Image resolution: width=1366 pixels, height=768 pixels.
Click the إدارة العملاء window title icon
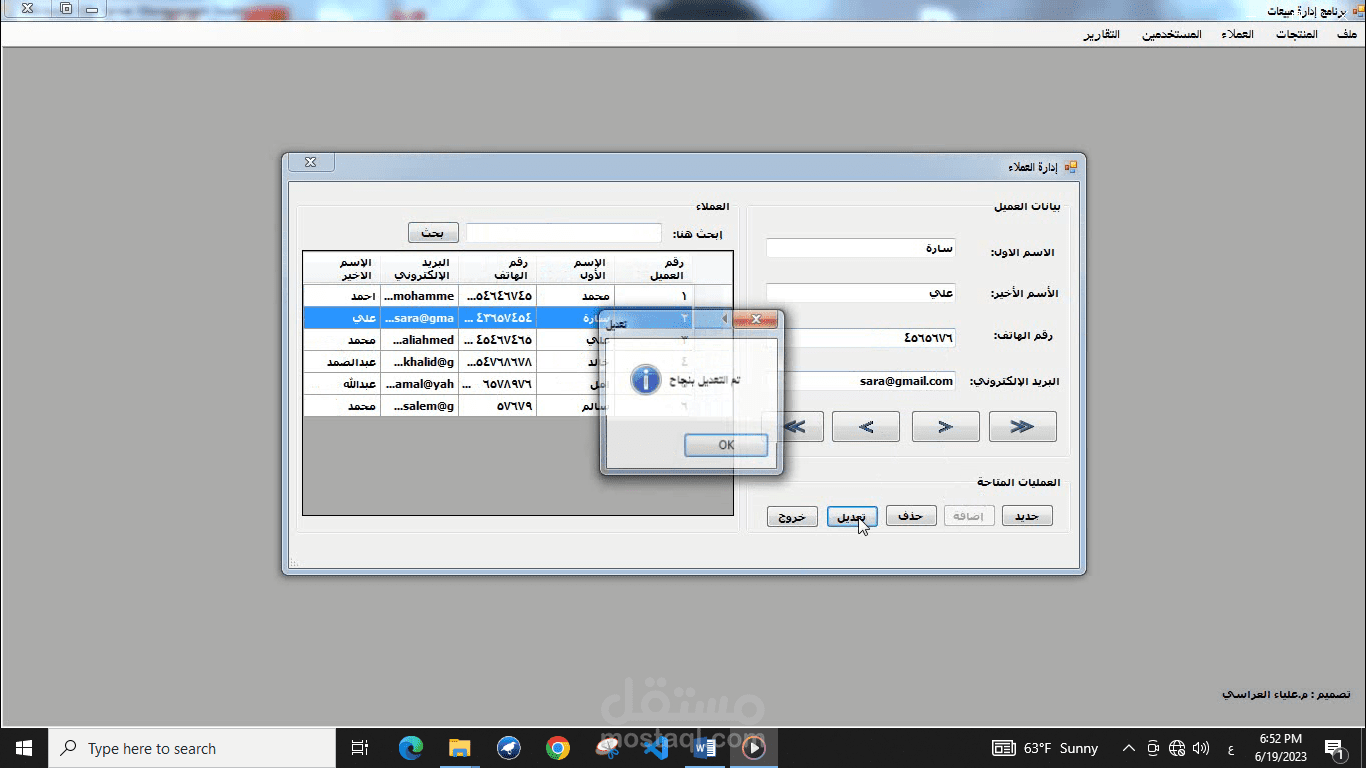(x=1070, y=166)
